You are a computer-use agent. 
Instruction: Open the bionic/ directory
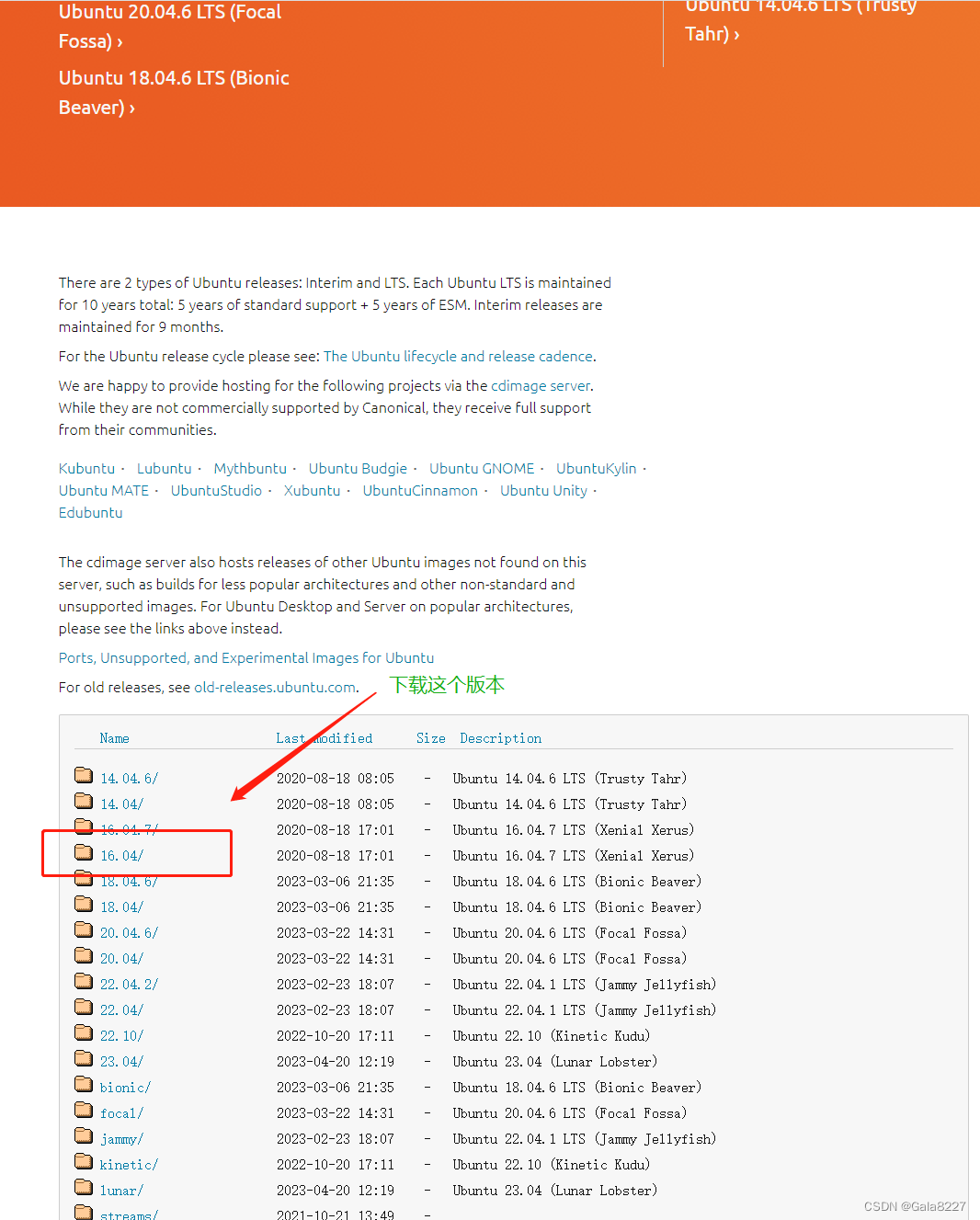(125, 1088)
